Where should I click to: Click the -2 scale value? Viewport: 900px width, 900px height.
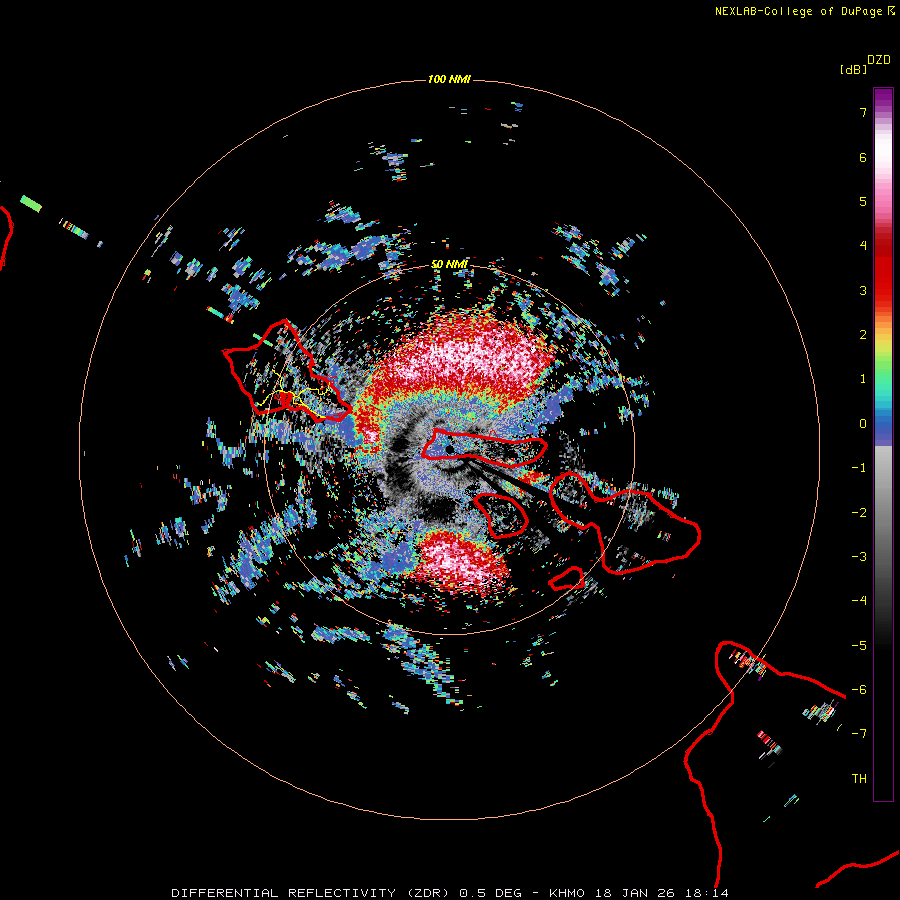click(x=859, y=513)
